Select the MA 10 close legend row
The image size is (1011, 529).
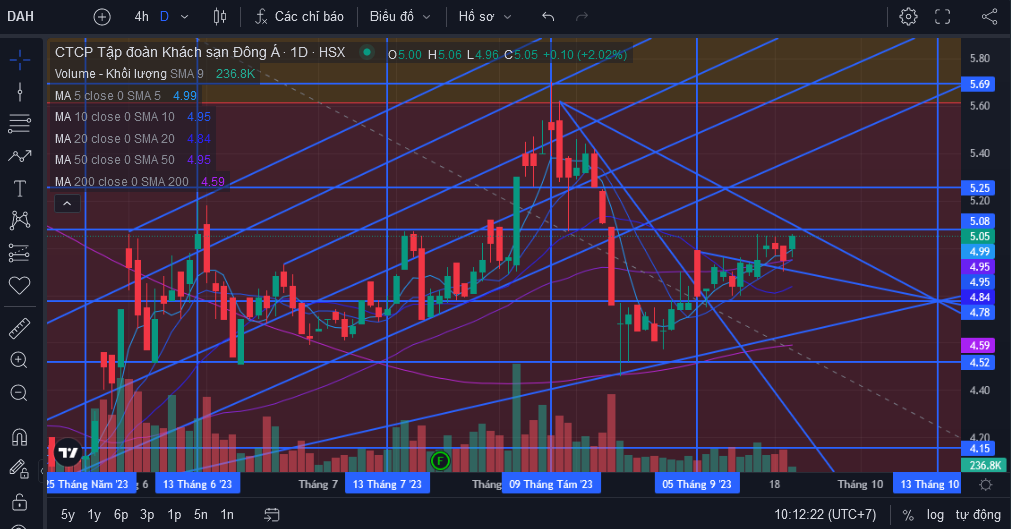tap(132, 117)
